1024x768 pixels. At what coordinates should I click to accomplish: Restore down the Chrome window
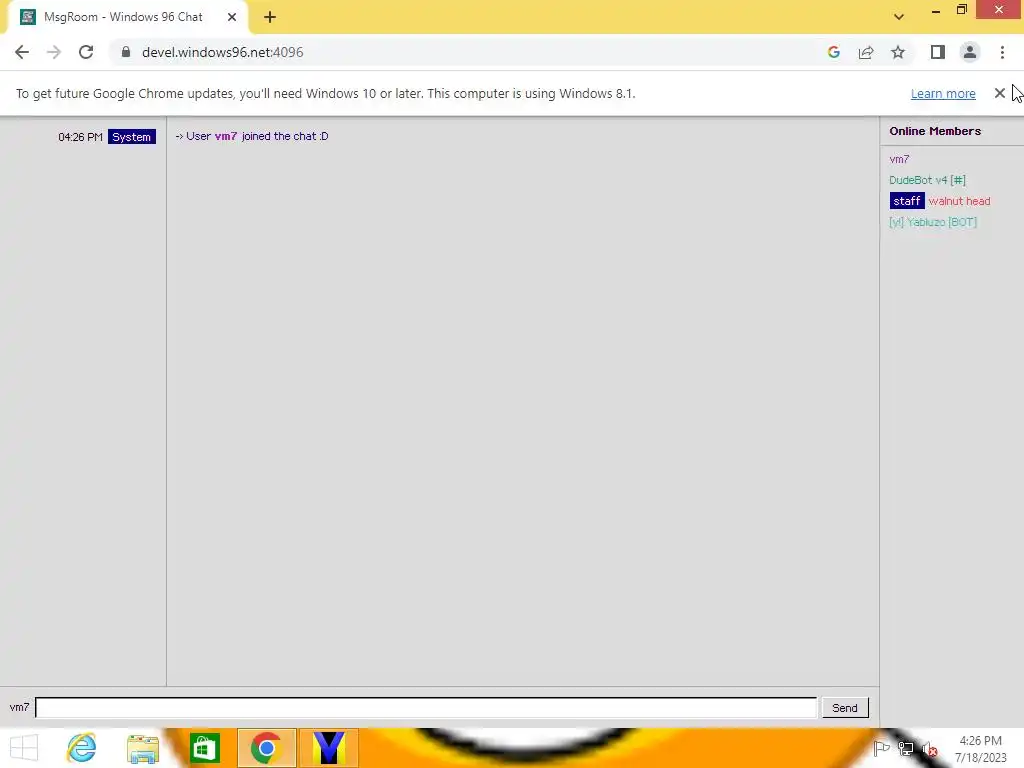point(962,10)
